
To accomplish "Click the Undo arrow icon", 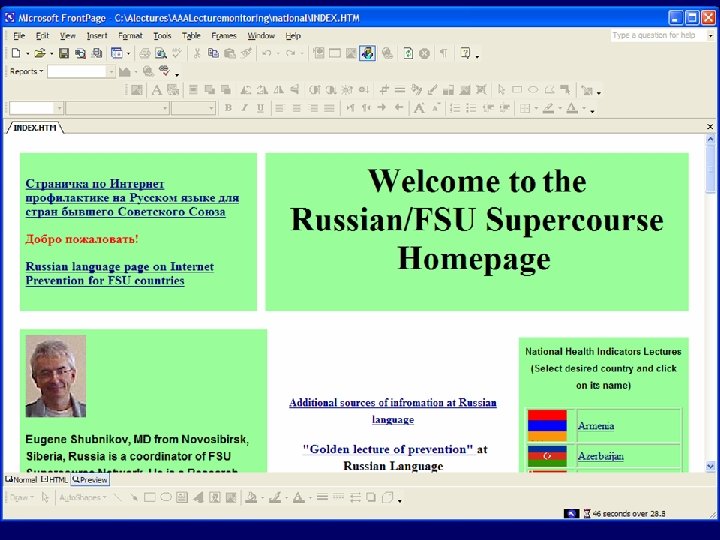I will click(x=266, y=53).
